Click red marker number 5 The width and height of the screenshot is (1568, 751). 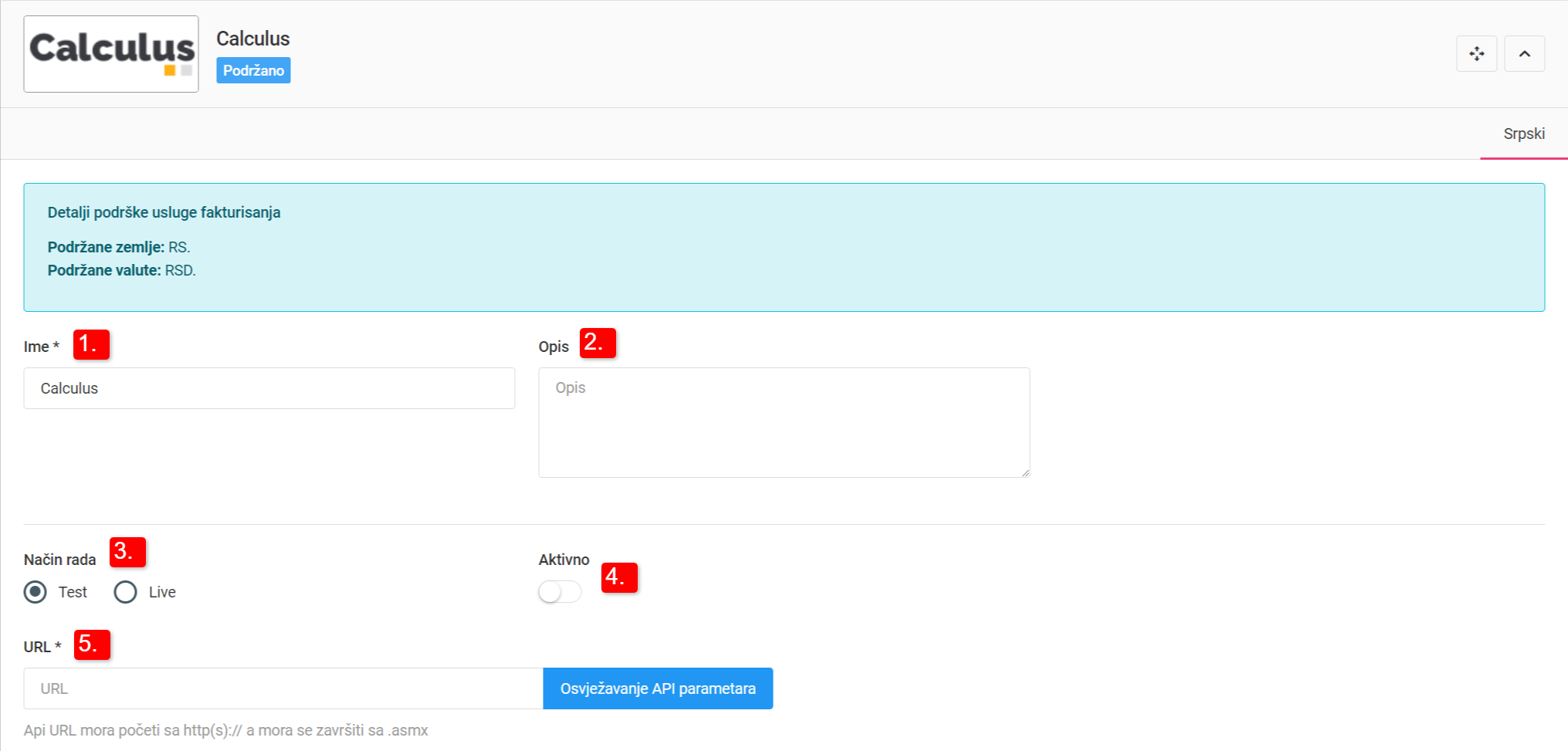pos(92,644)
